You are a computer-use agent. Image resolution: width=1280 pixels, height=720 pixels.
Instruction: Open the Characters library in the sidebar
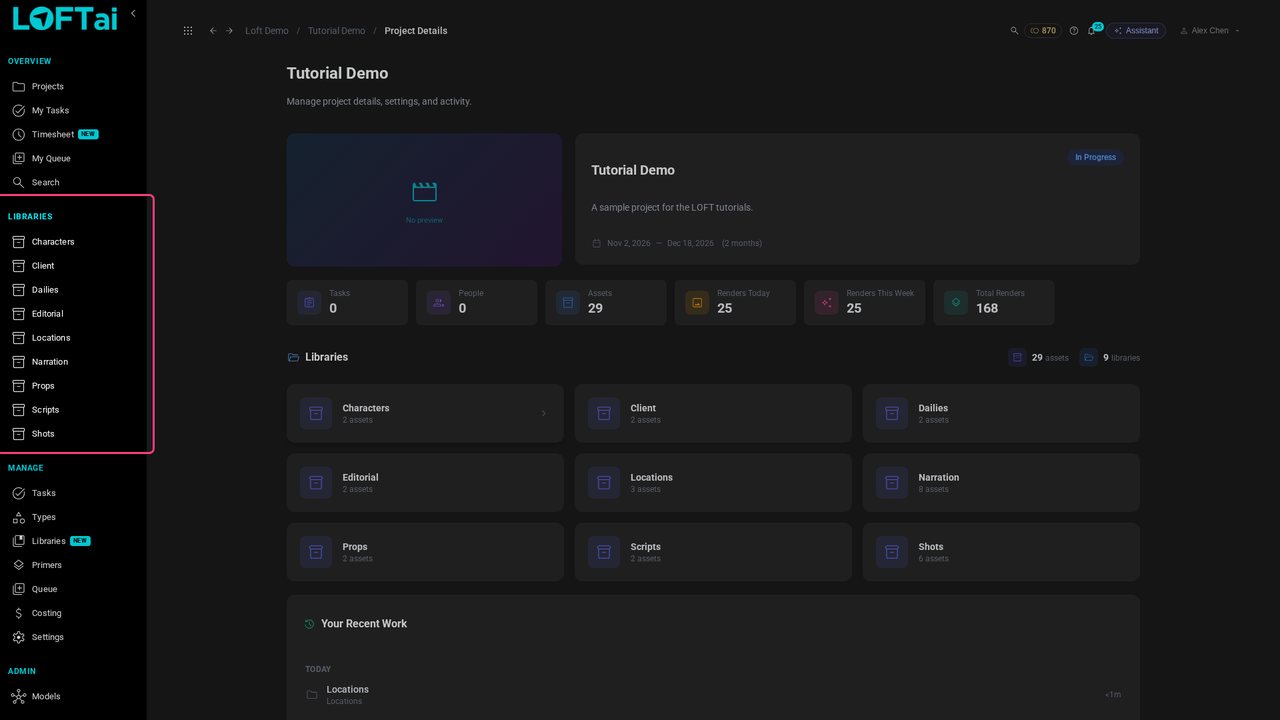(74, 242)
